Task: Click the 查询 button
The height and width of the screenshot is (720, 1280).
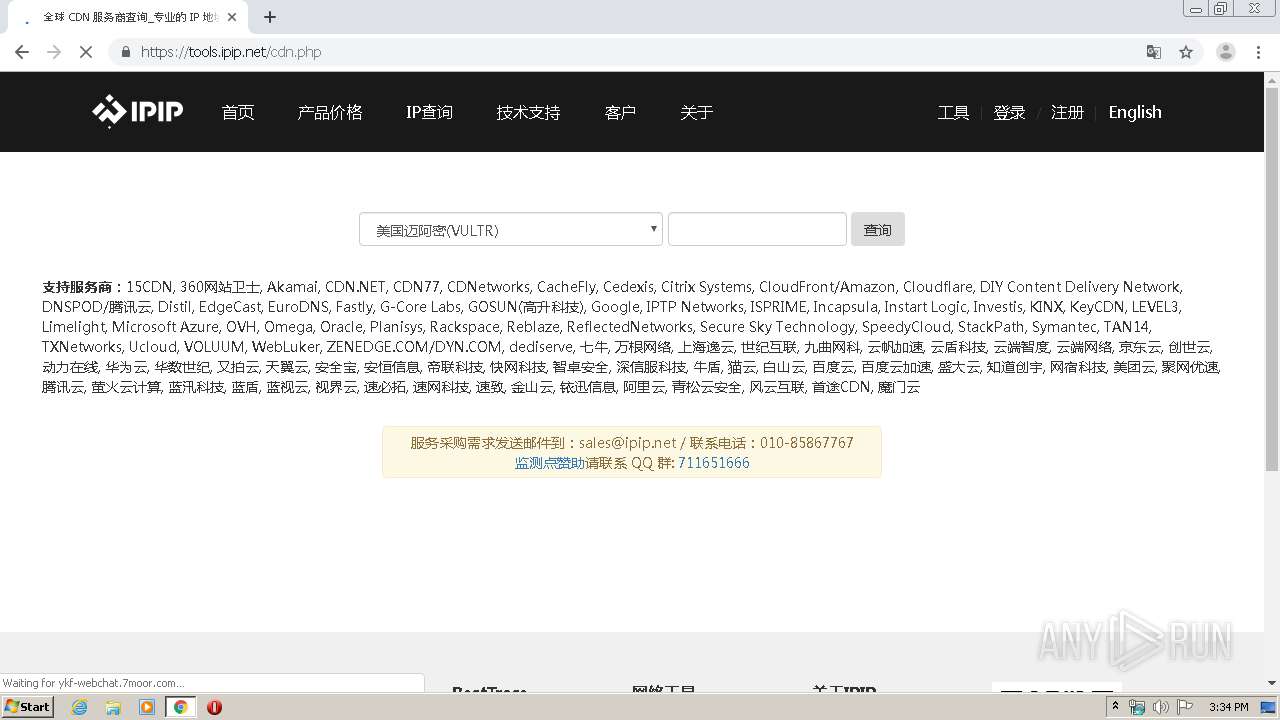Action: pyautogui.click(x=878, y=229)
